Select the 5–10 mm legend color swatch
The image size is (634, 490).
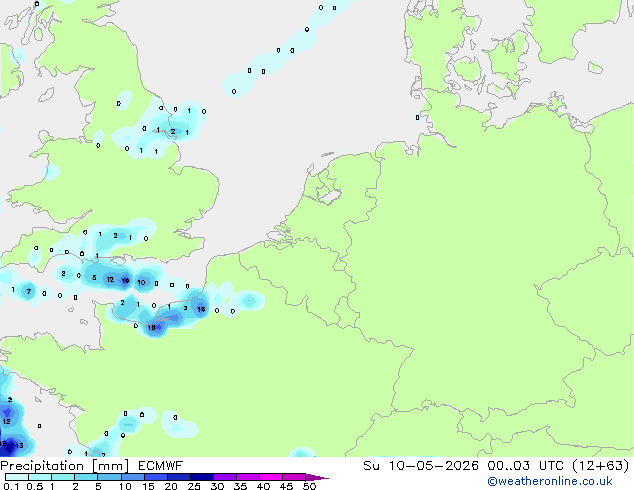pos(109,477)
